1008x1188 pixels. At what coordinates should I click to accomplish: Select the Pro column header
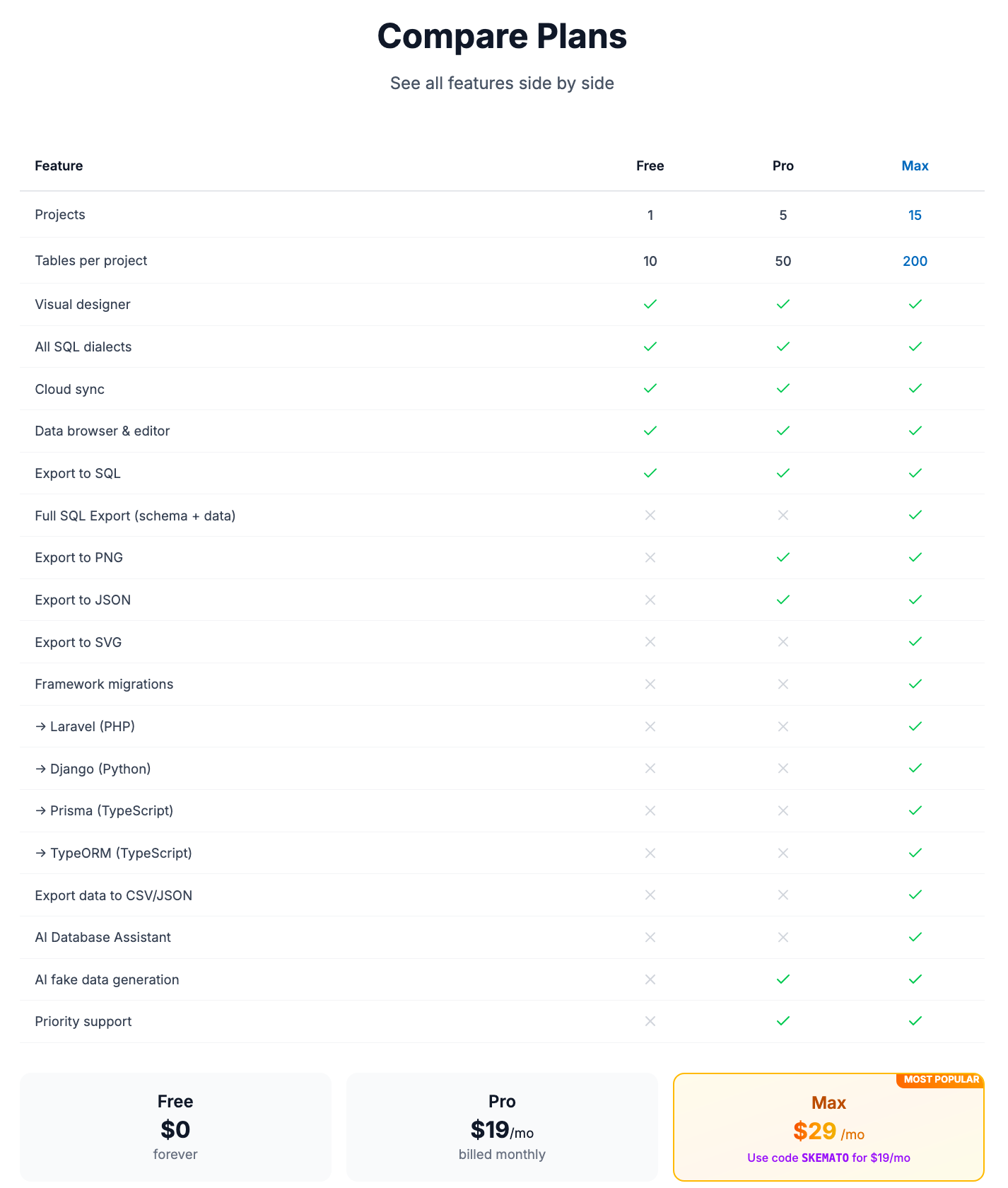pos(783,165)
